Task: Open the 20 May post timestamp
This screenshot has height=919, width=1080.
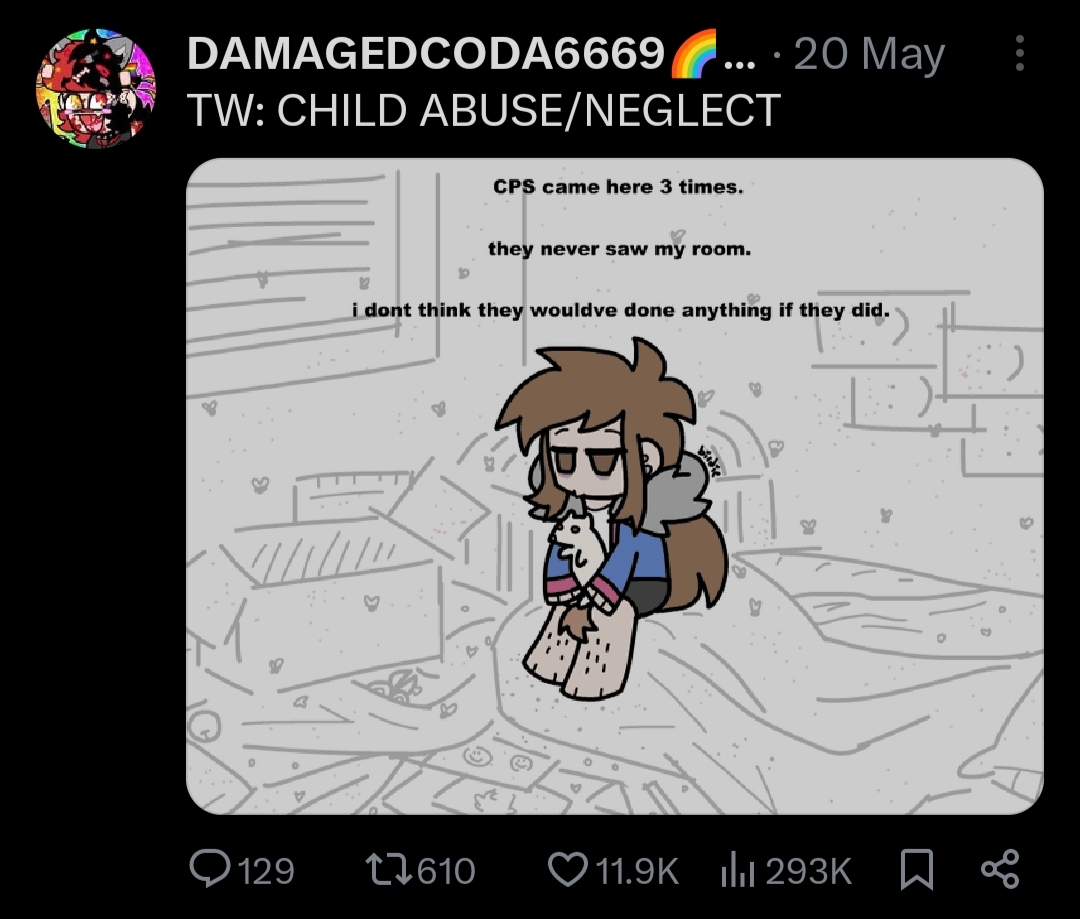Action: coord(869,54)
